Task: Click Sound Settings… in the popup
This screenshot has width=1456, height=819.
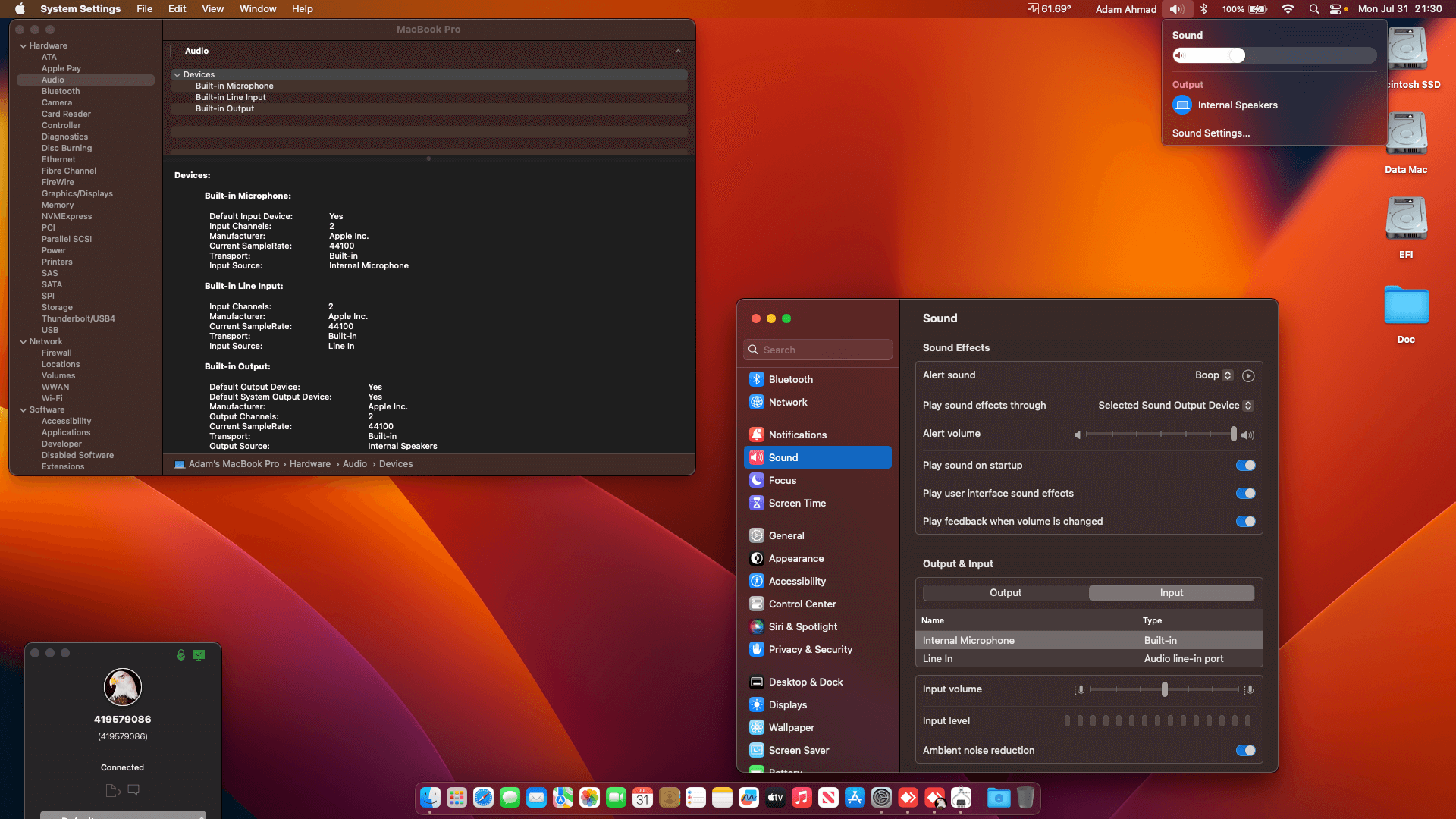Action: click(x=1210, y=133)
